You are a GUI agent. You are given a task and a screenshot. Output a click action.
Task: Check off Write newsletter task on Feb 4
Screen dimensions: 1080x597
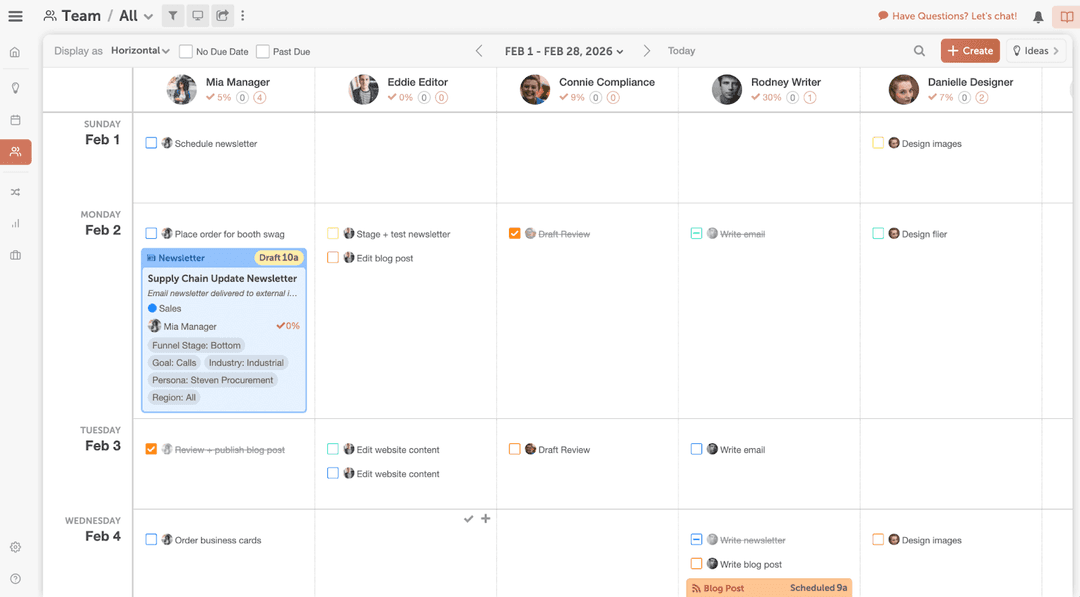coord(696,540)
